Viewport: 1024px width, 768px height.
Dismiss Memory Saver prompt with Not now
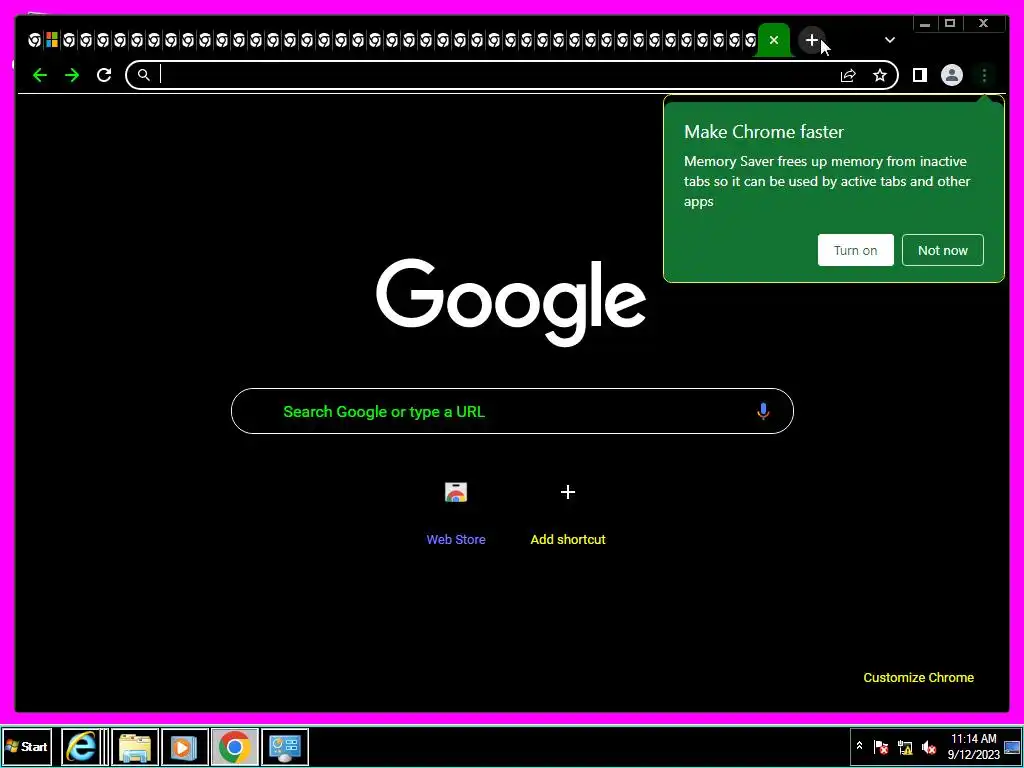(942, 250)
